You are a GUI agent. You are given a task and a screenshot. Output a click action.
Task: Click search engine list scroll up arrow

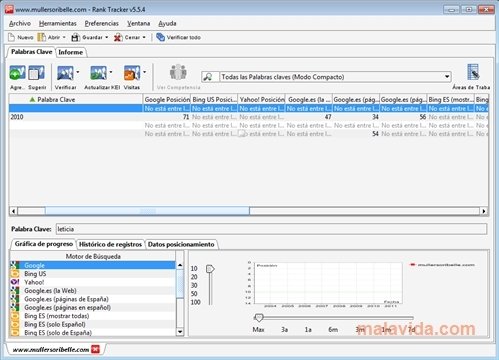tap(180, 265)
